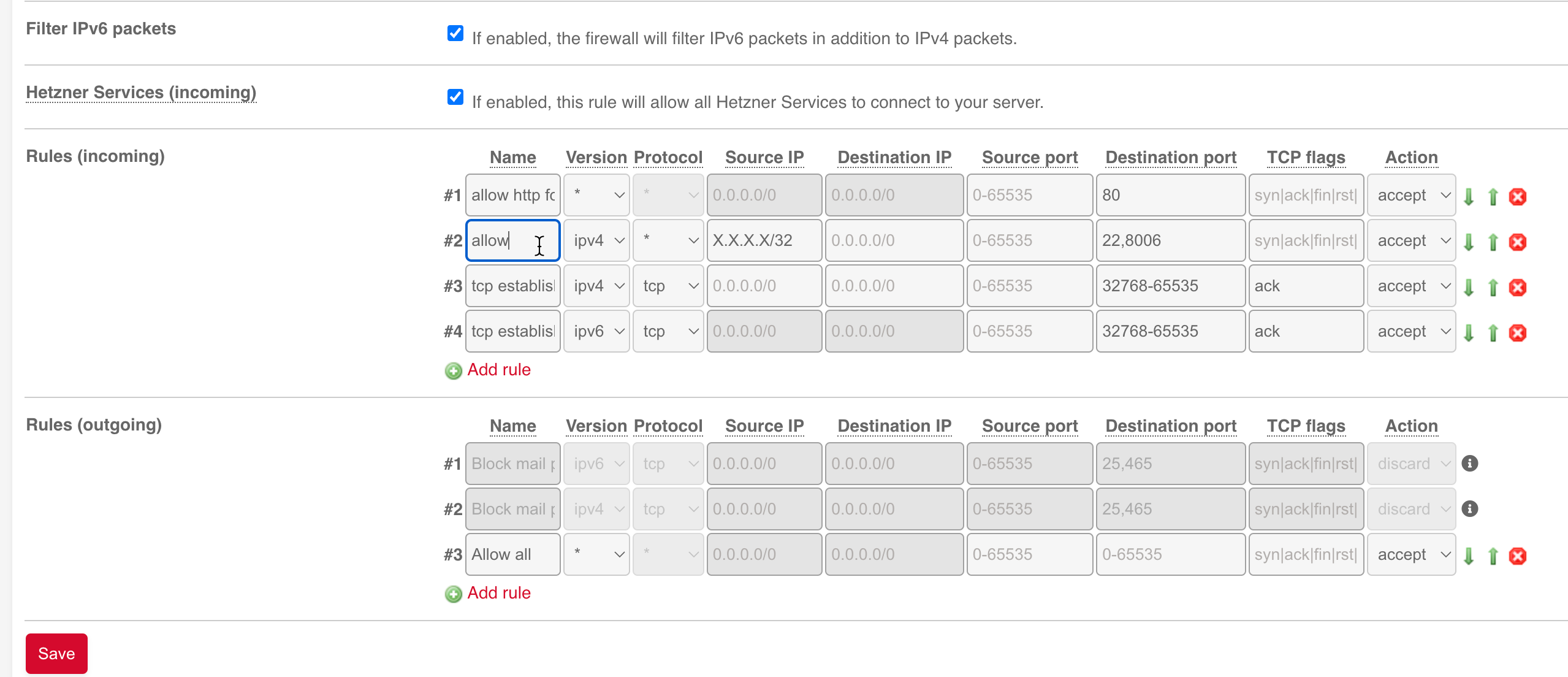Open protocol dropdown for incoming rule #2
Image resolution: width=1568 pixels, height=677 pixels.
[668, 240]
